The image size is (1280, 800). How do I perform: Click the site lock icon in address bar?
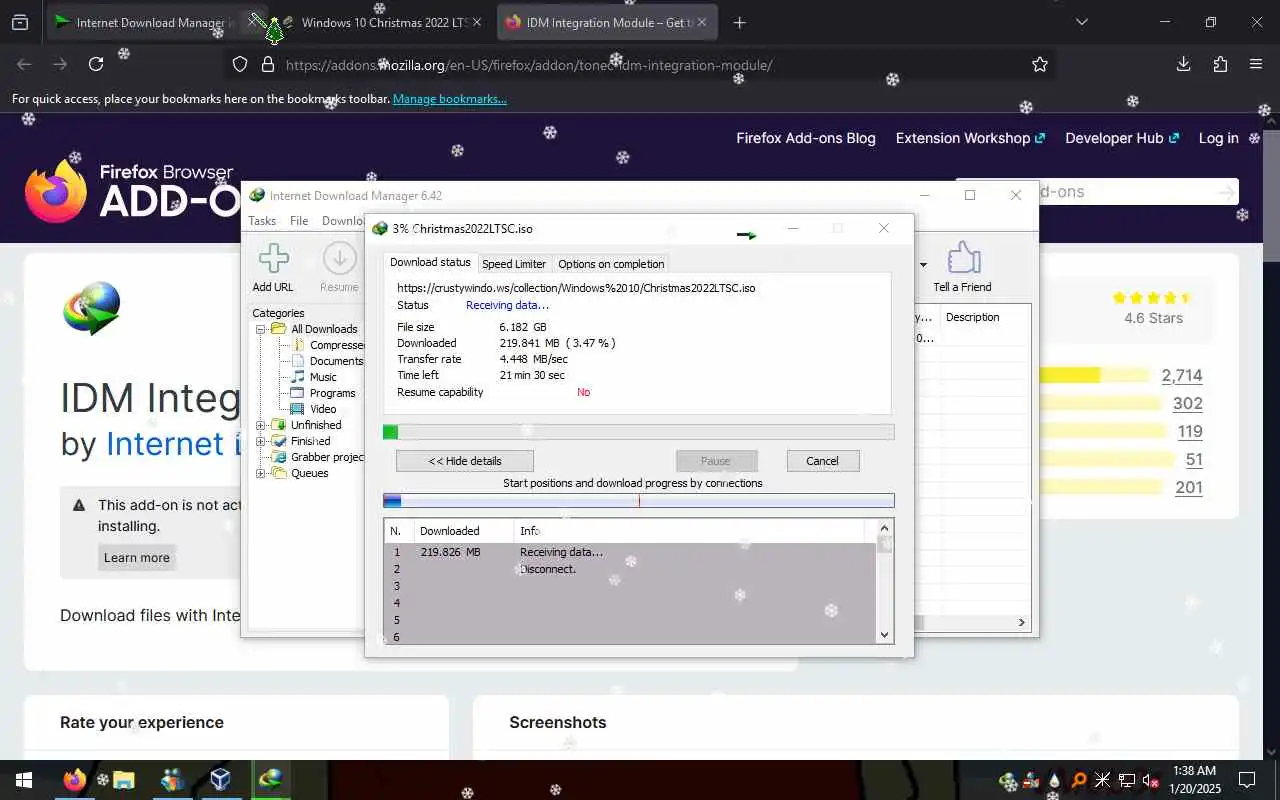coord(267,64)
